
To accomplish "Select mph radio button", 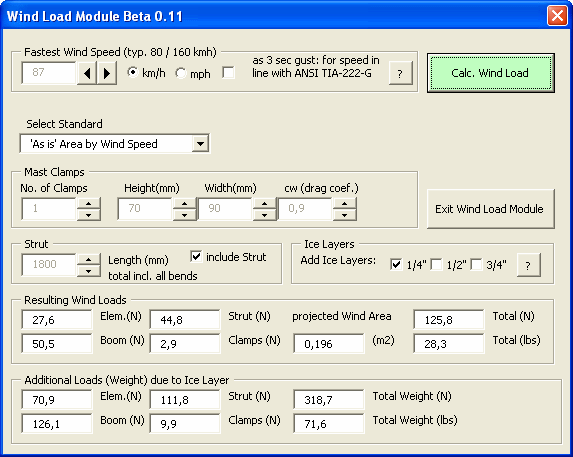I will point(180,73).
